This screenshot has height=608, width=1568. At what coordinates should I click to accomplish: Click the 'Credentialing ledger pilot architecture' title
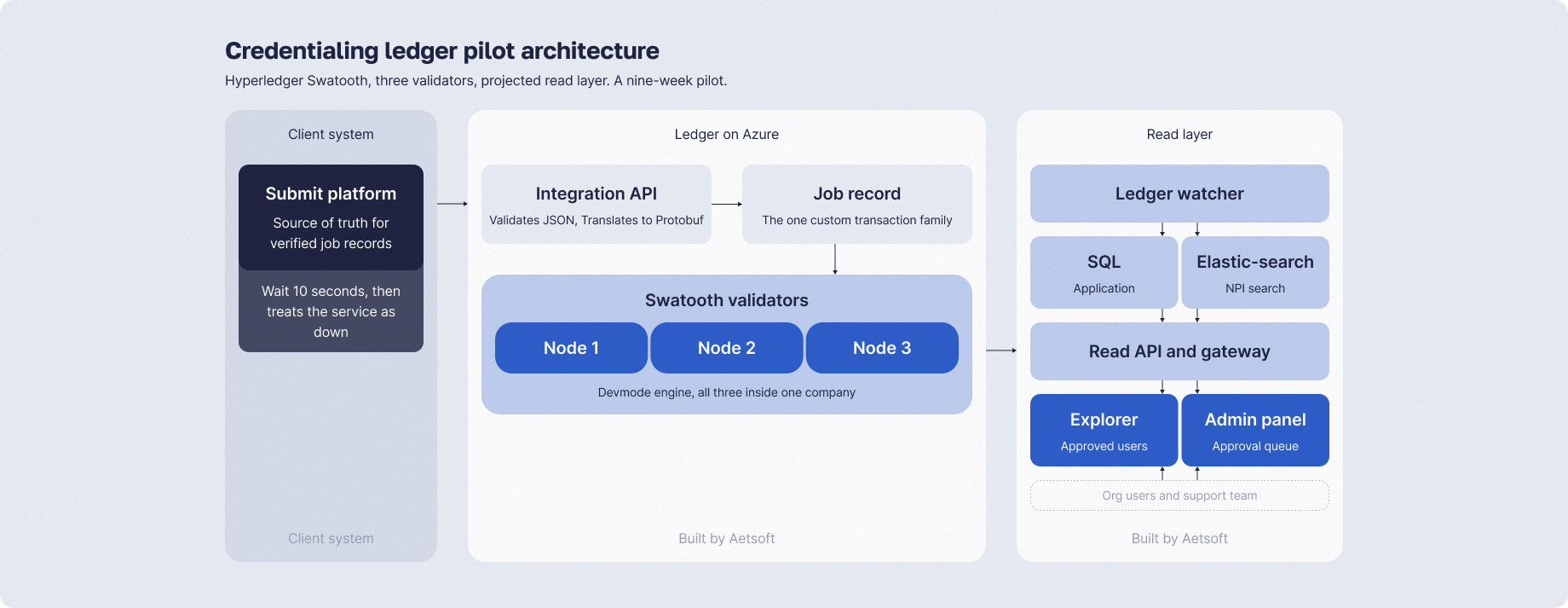(441, 51)
